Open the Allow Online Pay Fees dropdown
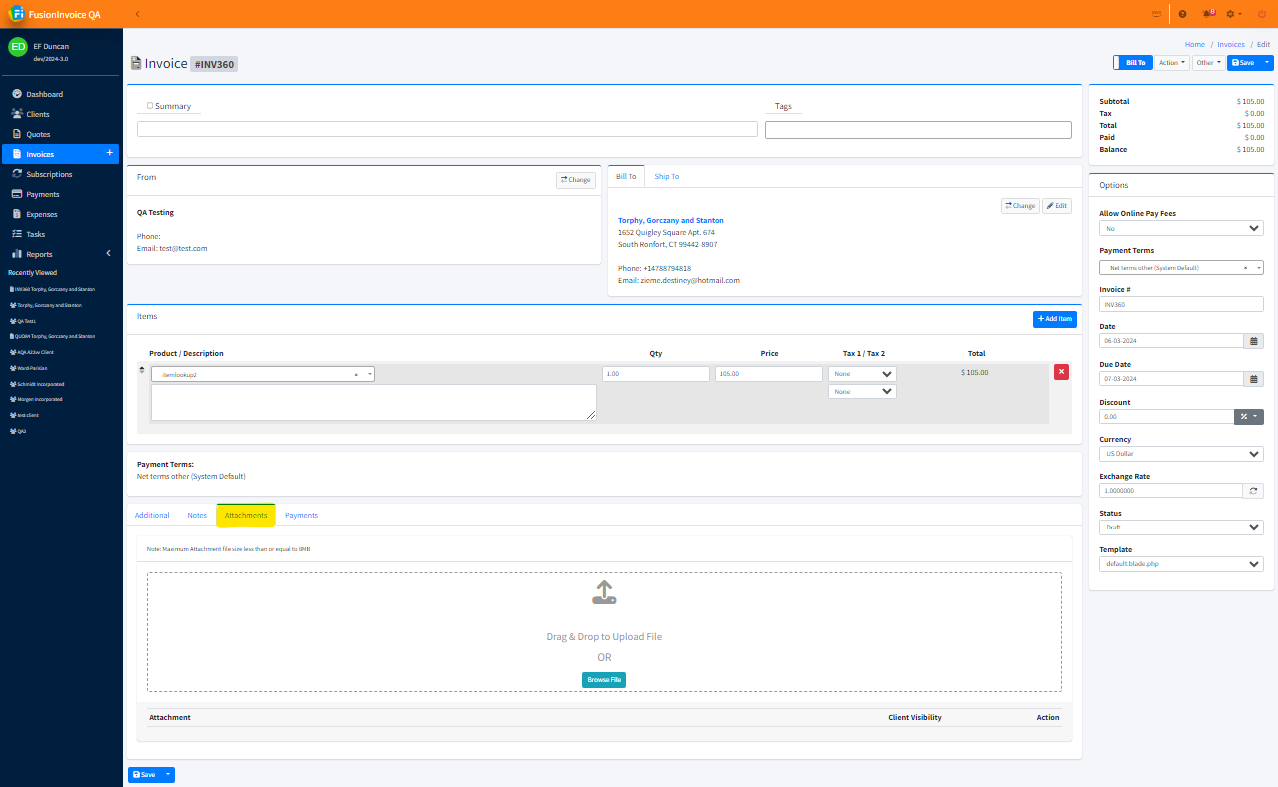Viewport: 1278px width, 787px height. coord(1181,228)
